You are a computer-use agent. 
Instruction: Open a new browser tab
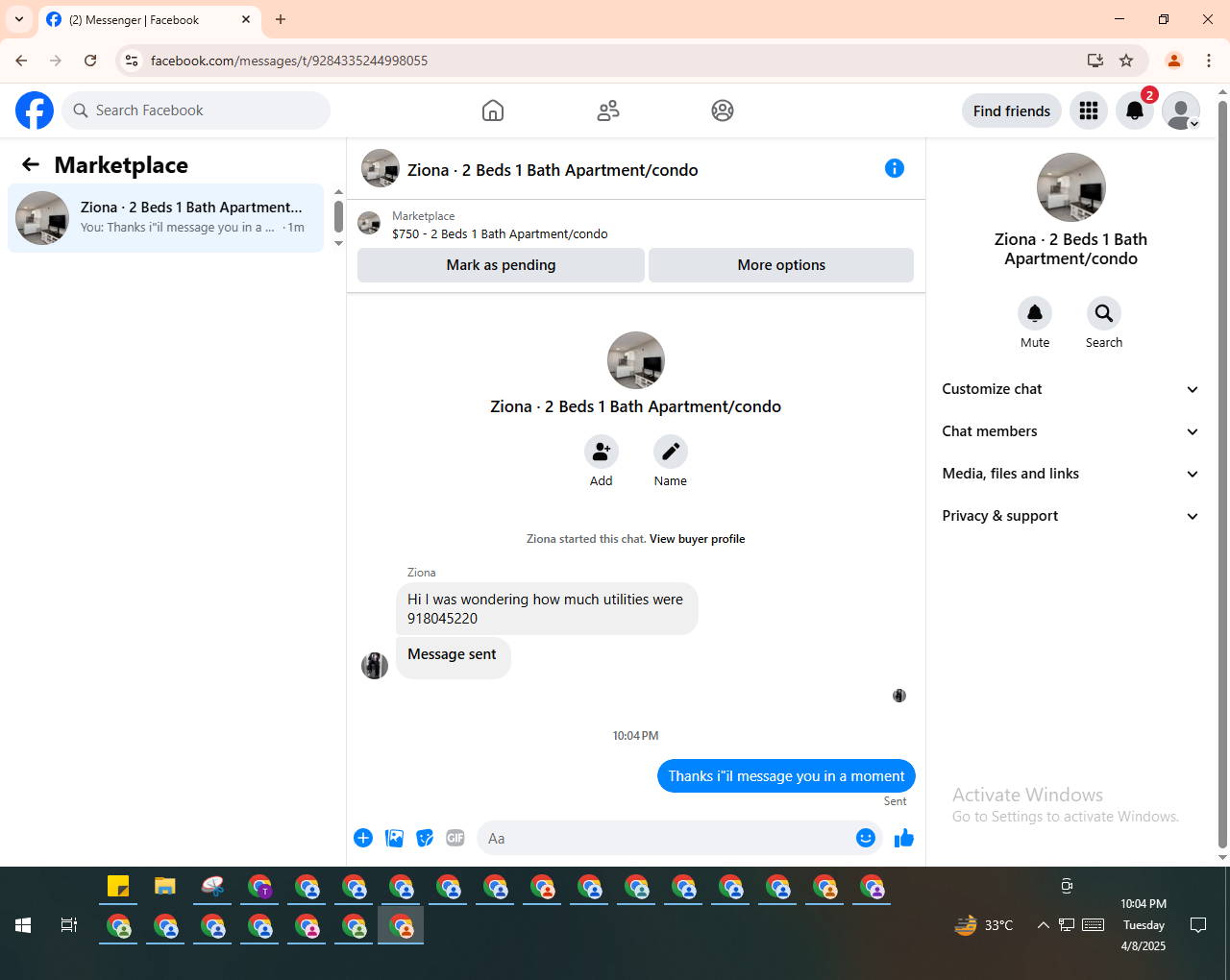coord(281,19)
